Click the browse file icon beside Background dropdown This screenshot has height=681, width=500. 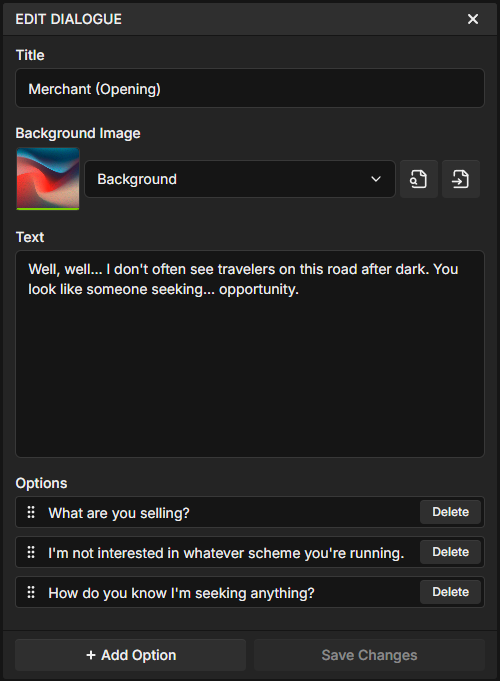(x=418, y=179)
